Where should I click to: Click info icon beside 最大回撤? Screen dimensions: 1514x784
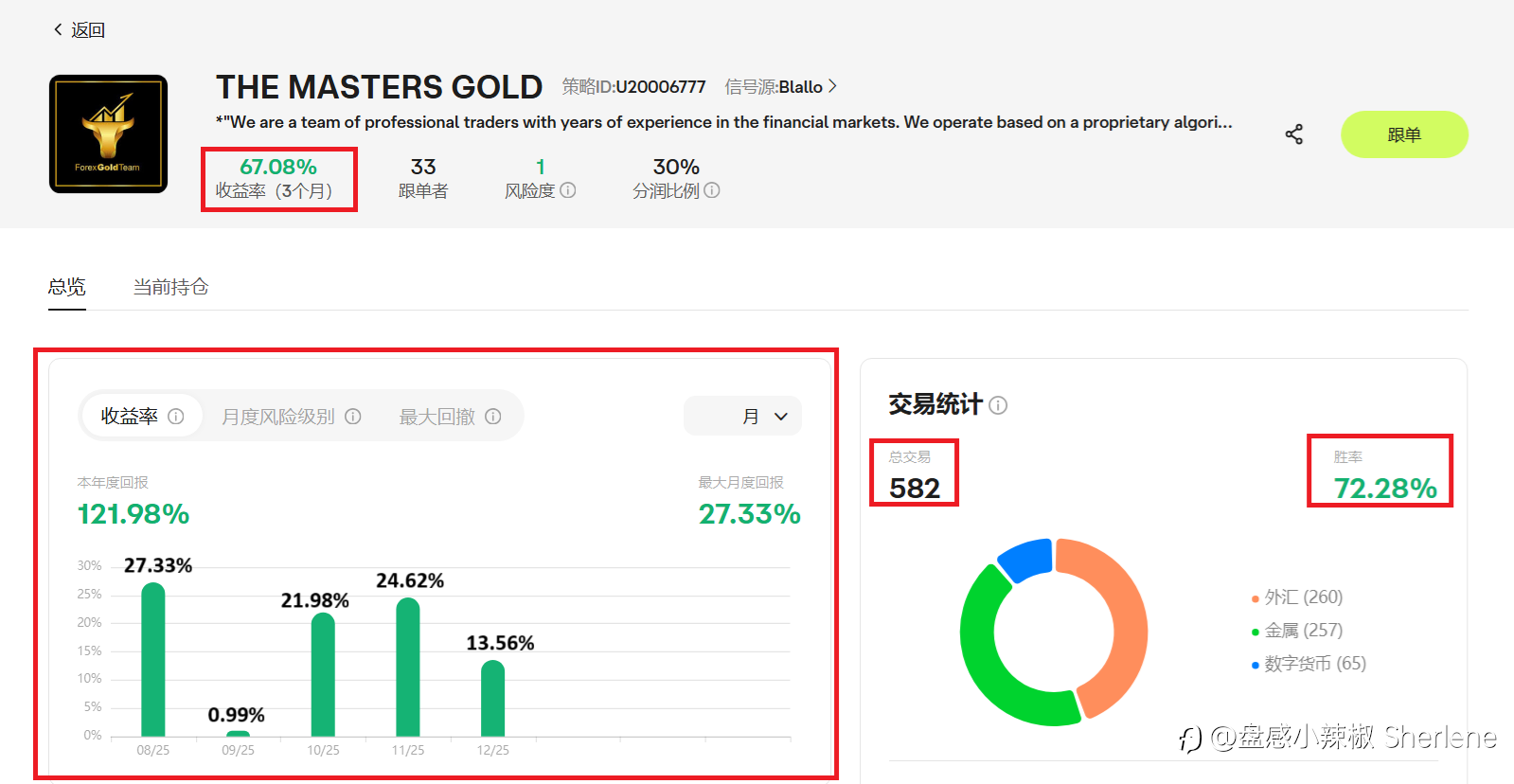tap(493, 417)
